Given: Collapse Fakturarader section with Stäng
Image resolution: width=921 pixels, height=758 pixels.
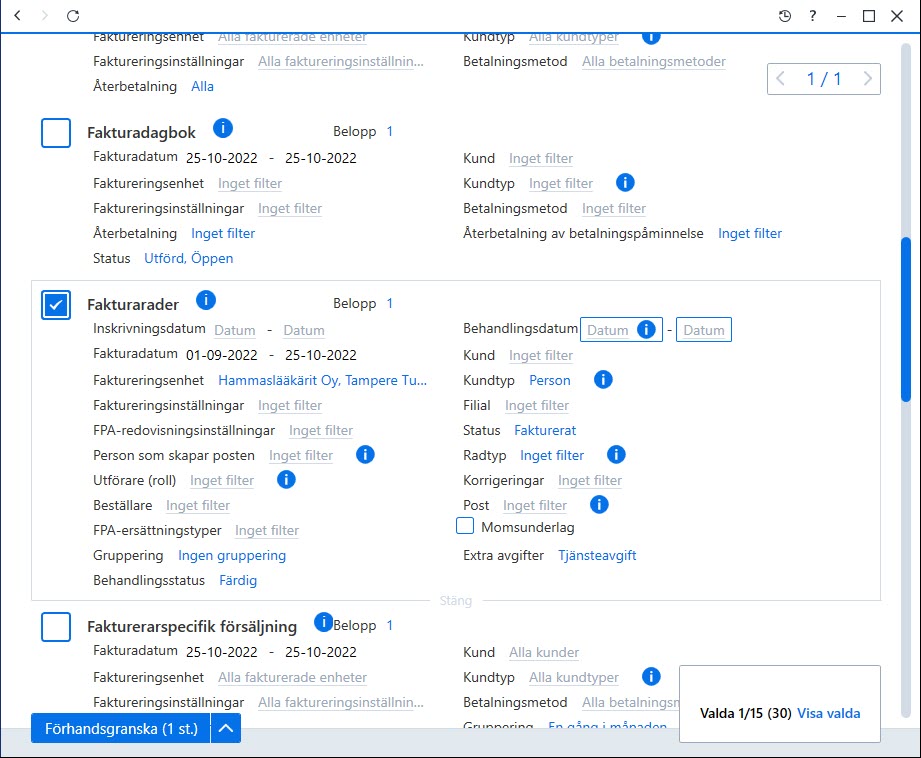Looking at the screenshot, I should 456,601.
